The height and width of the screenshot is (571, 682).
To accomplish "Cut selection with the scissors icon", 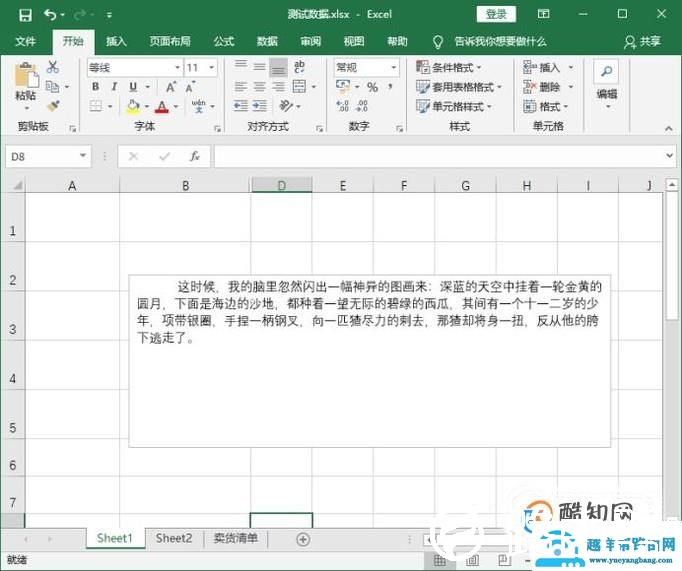I will coord(53,67).
